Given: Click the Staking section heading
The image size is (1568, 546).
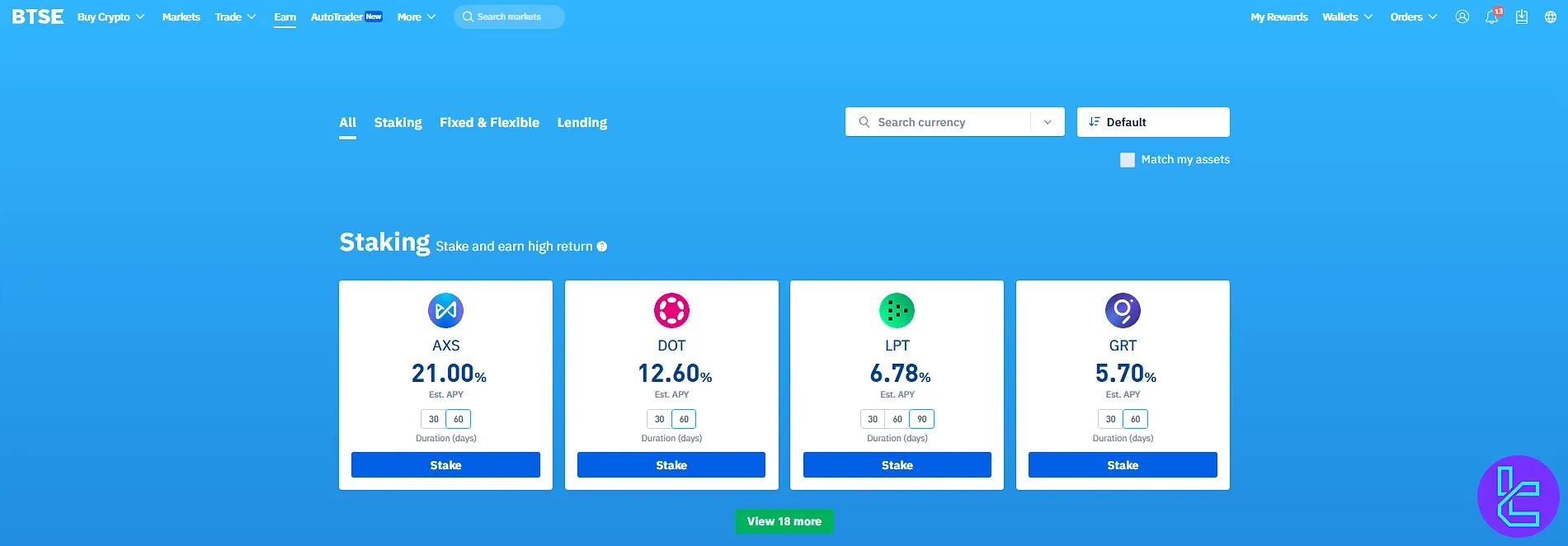Looking at the screenshot, I should [385, 242].
